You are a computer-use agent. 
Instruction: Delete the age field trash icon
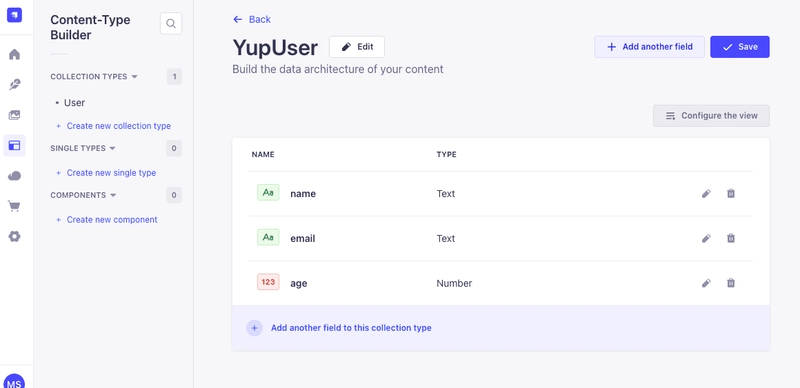coord(731,283)
